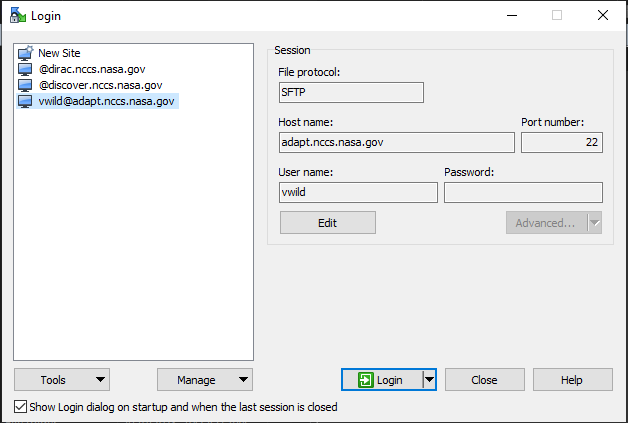
Task: Select the vwild@adapt.nccs.nasa.gov site
Action: point(97,101)
